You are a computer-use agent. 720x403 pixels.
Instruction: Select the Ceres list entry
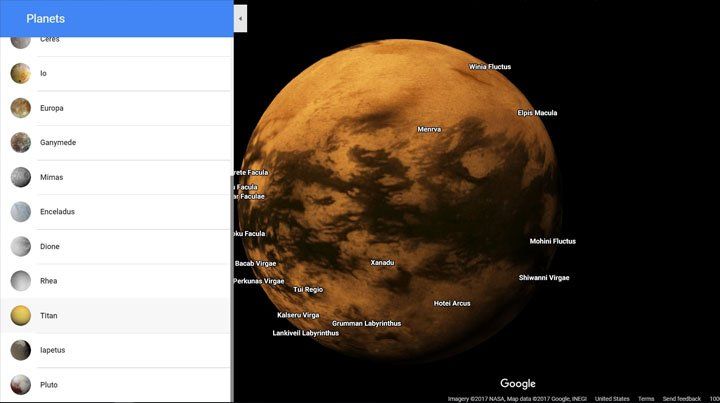click(115, 40)
